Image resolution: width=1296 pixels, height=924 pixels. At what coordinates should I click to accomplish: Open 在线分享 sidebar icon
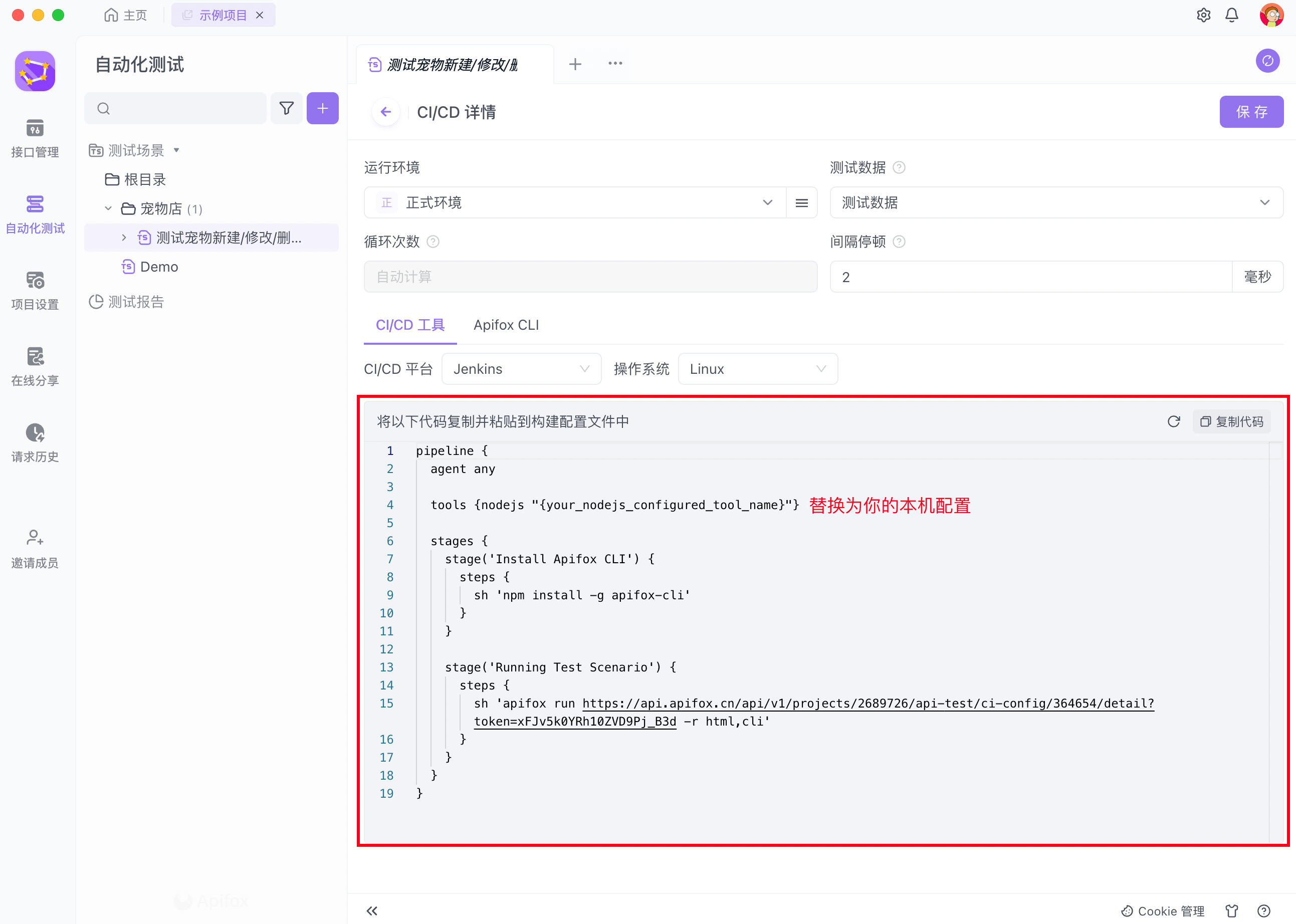pyautogui.click(x=35, y=366)
